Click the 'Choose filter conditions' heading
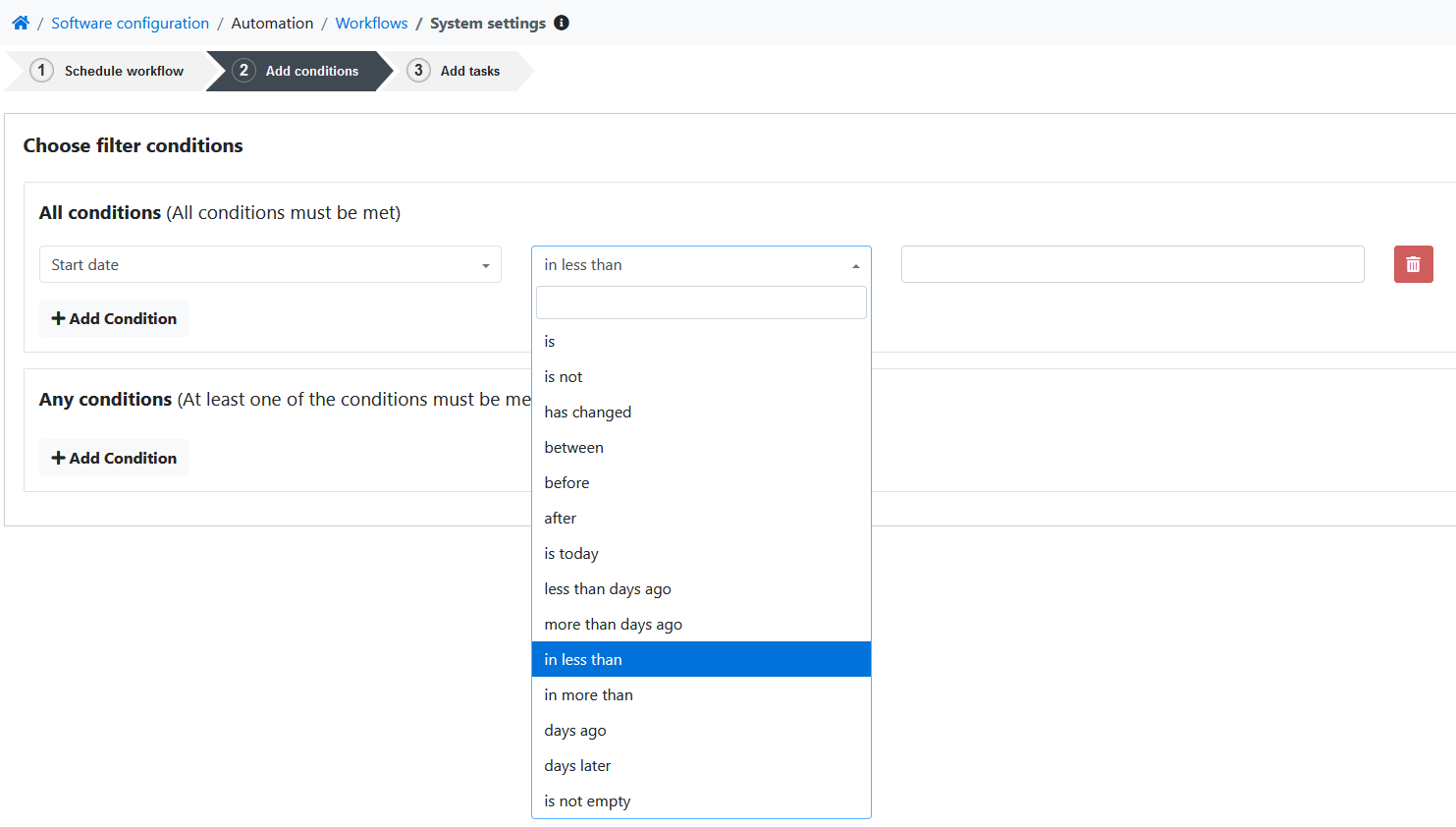This screenshot has width=1456, height=827. tap(133, 145)
